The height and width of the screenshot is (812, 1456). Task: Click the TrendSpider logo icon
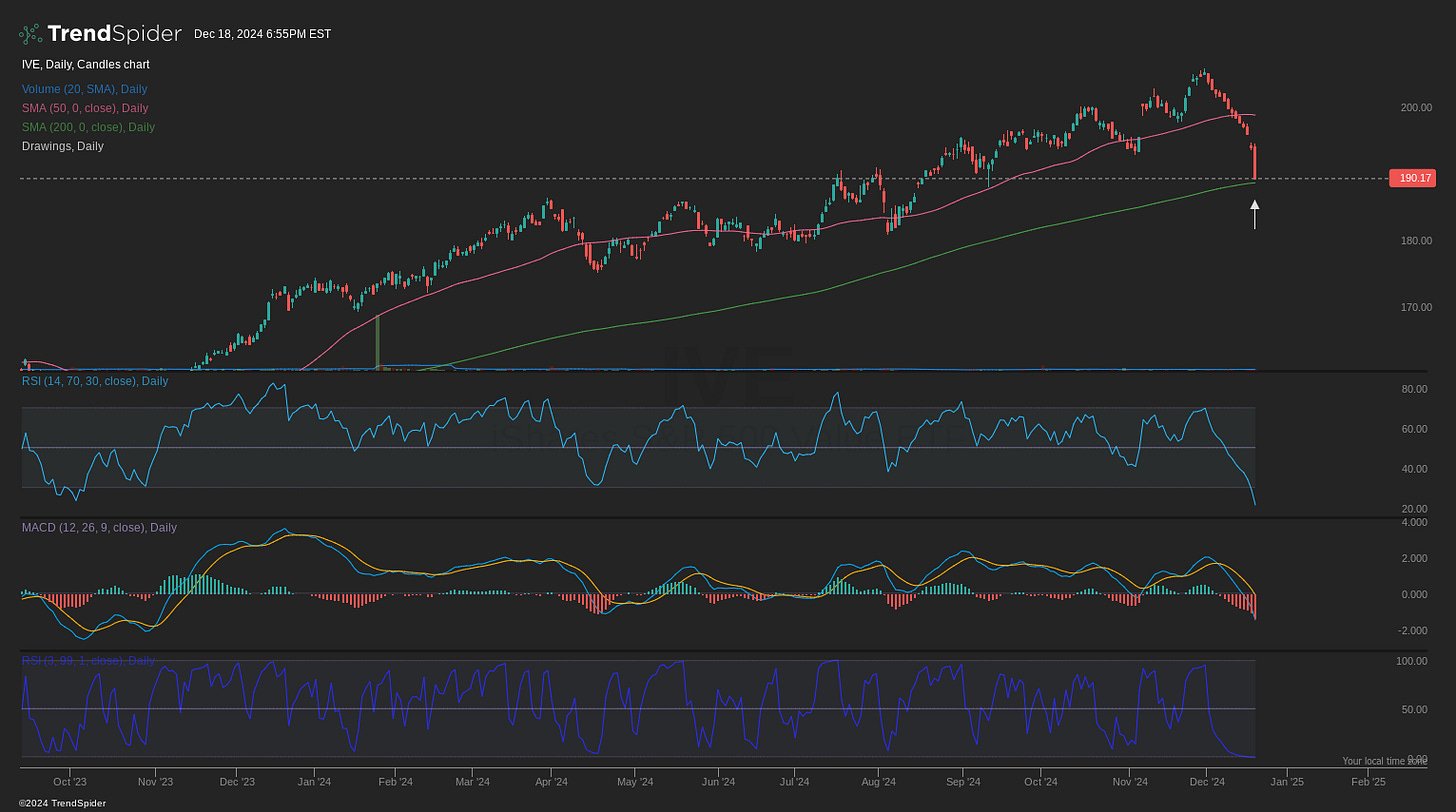(32, 34)
